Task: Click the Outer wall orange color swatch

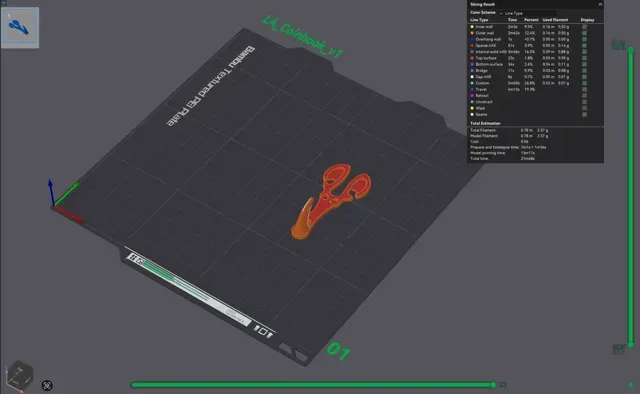Action: coord(472,33)
